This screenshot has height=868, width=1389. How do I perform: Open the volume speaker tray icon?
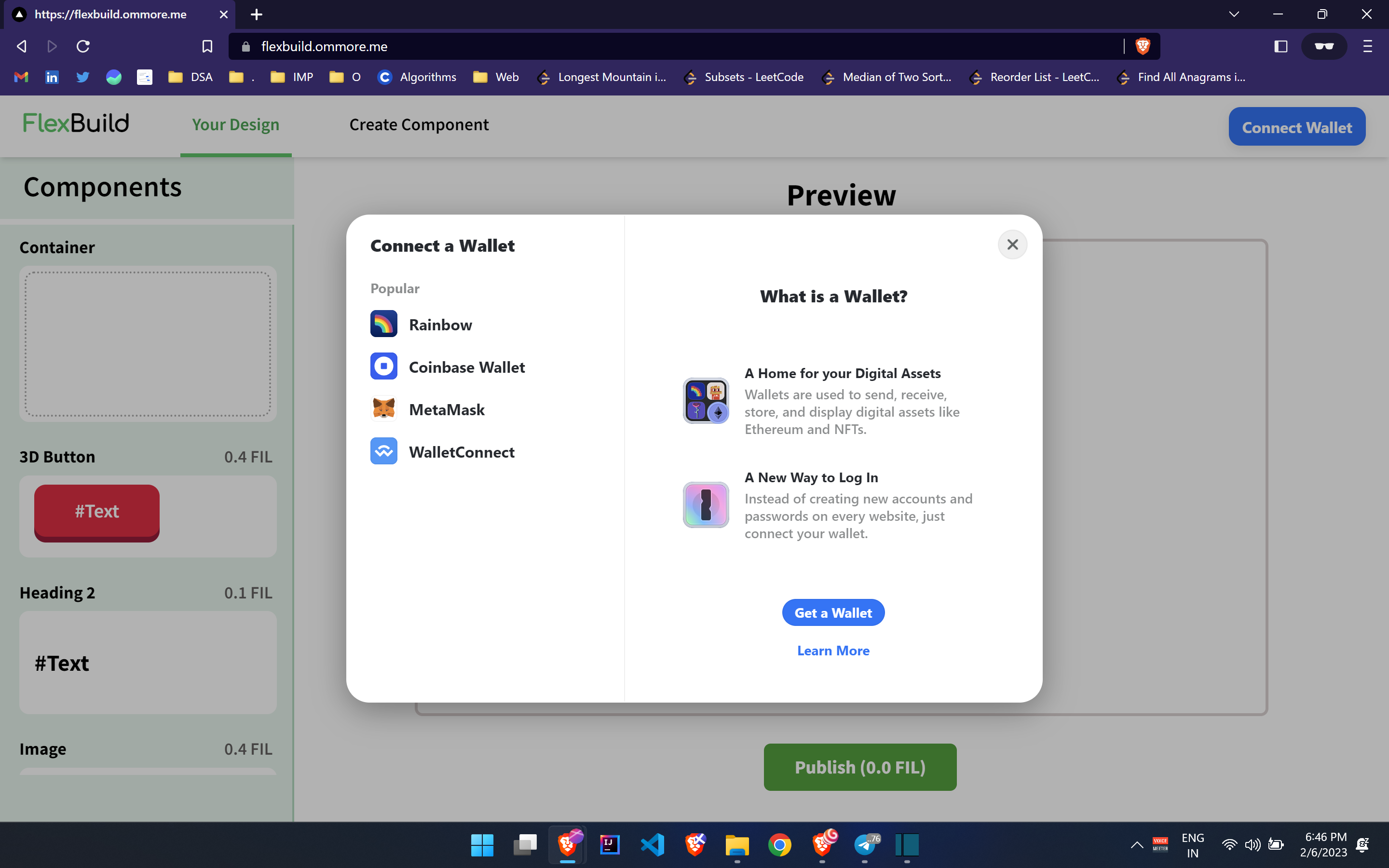click(1253, 845)
